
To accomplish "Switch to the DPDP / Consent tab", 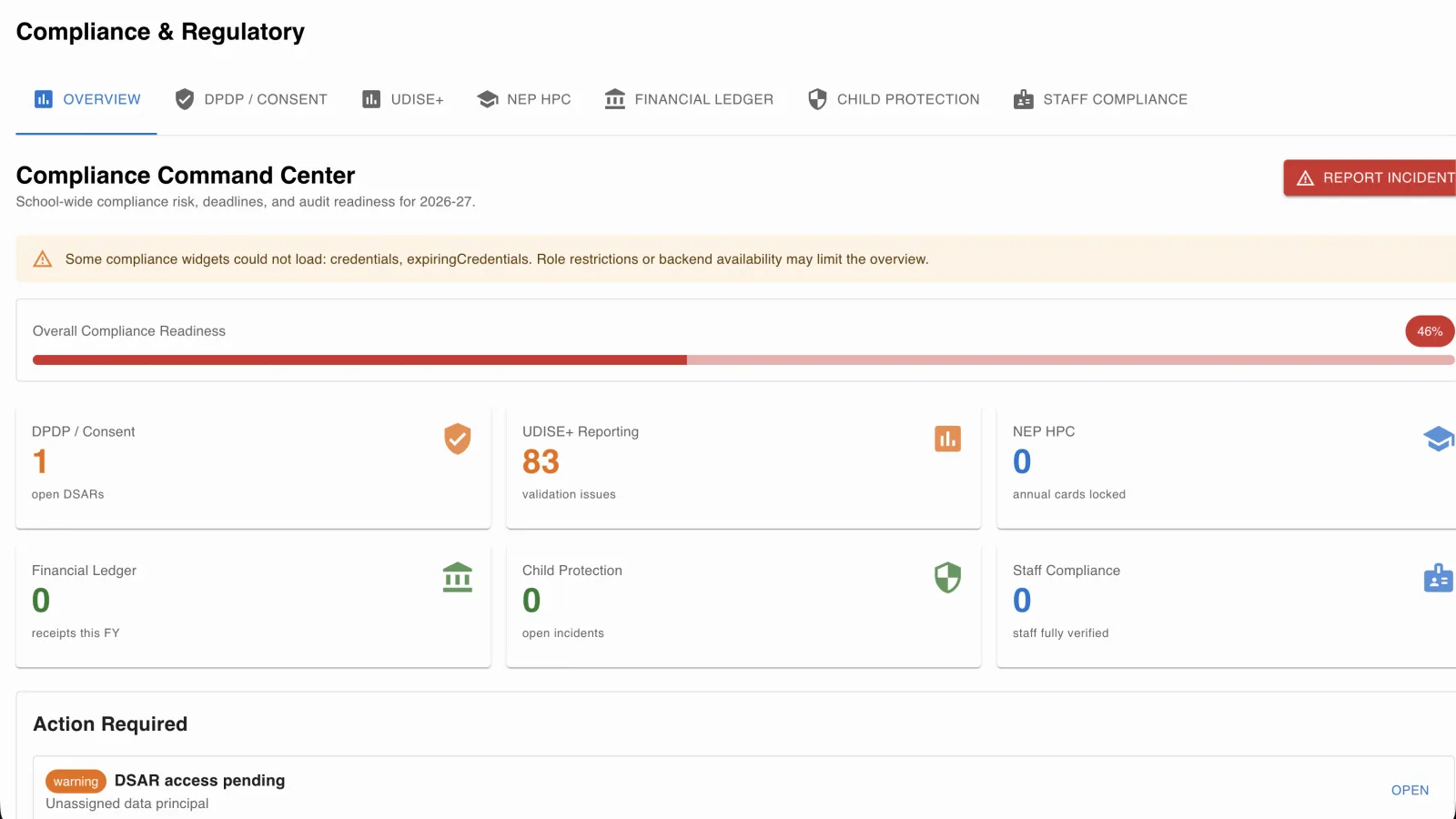I will [x=250, y=99].
